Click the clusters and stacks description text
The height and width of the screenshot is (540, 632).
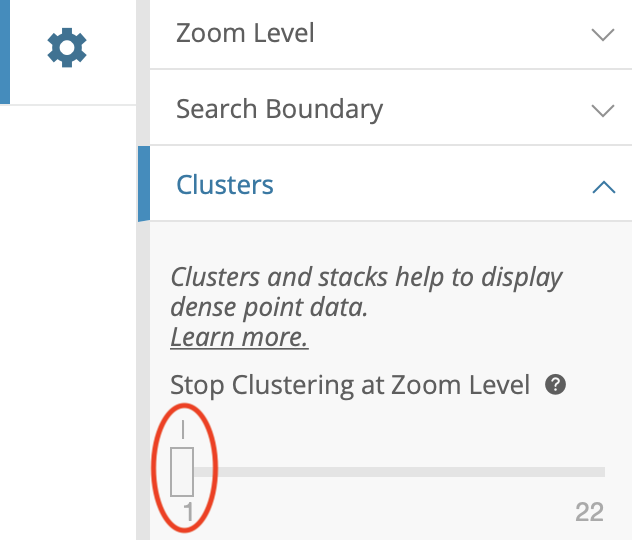coord(366,292)
